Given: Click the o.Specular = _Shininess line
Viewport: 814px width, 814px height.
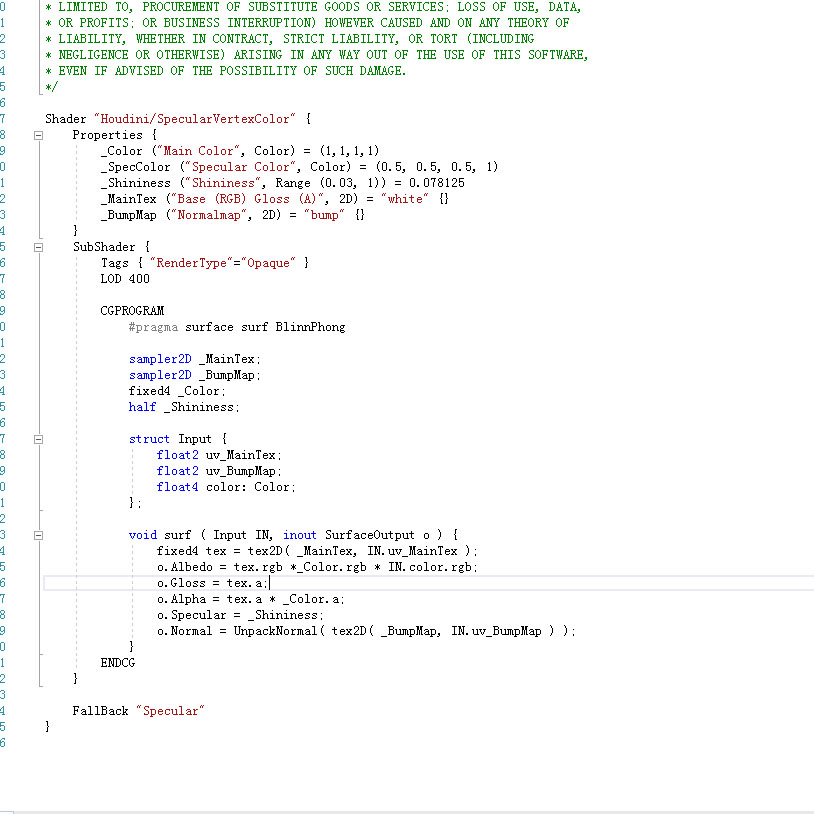Looking at the screenshot, I should pyautogui.click(x=240, y=616).
